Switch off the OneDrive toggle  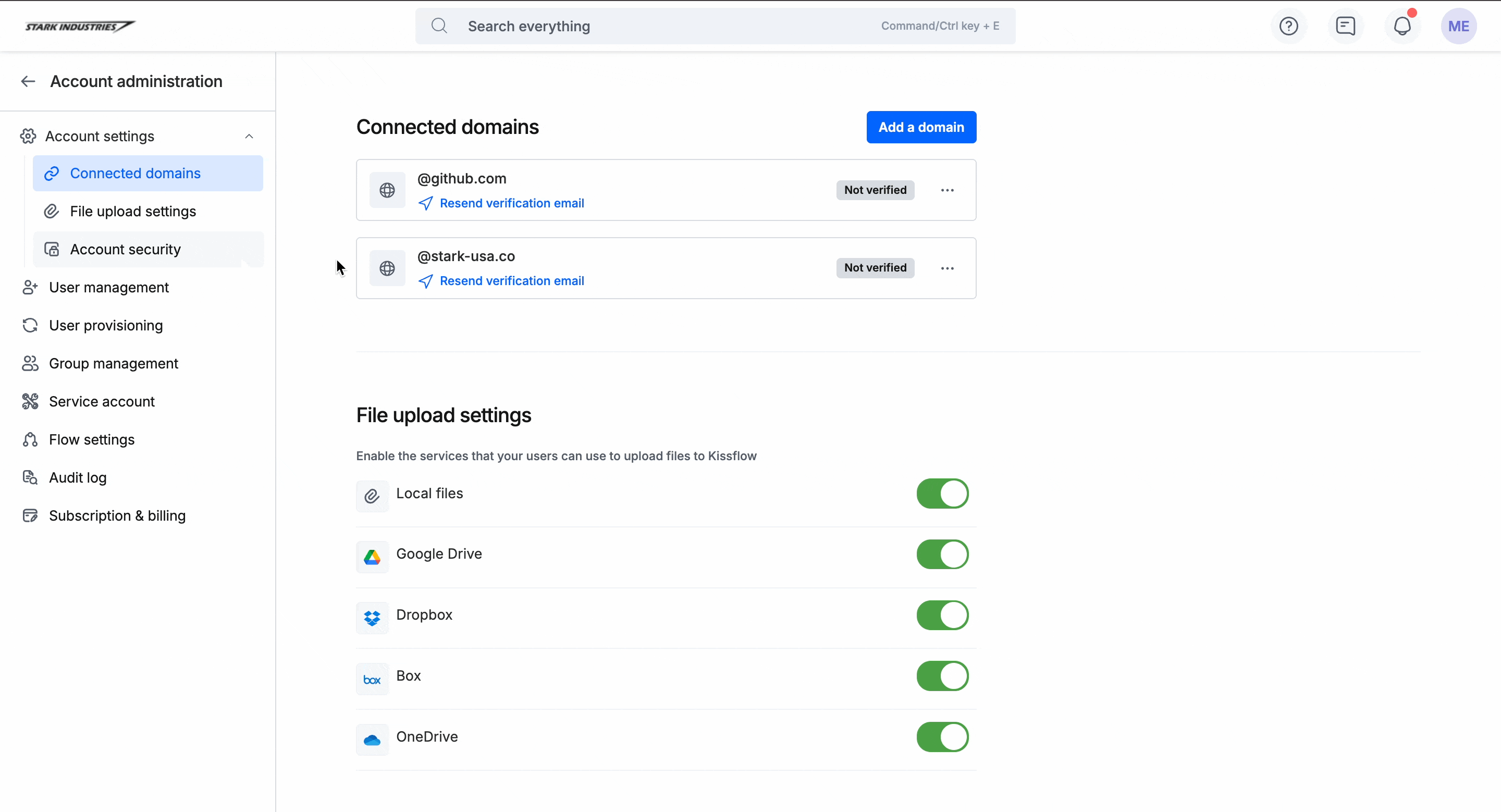[x=942, y=737]
